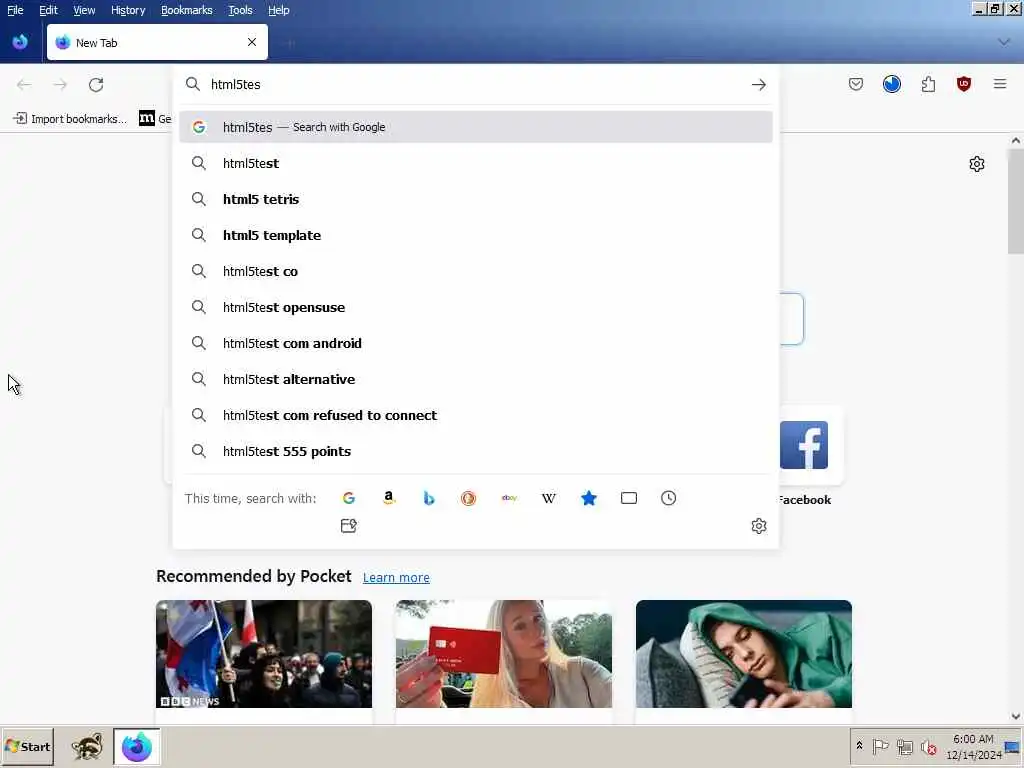Screen dimensions: 1024x768
Task: Switch to Firefox taskbar button
Action: pos(136,746)
